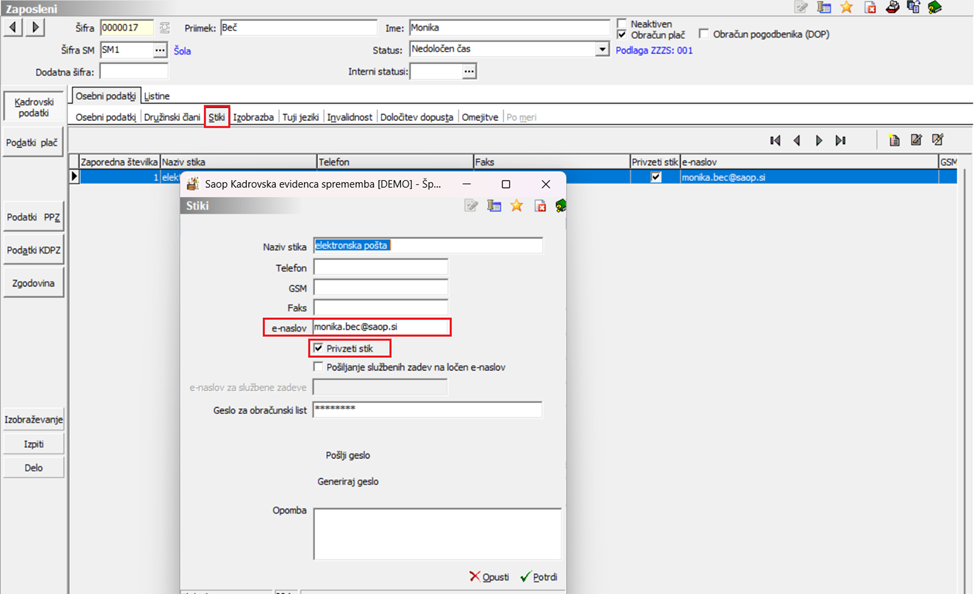
Task: Open Omejitve sub-tab
Action: pos(480,117)
